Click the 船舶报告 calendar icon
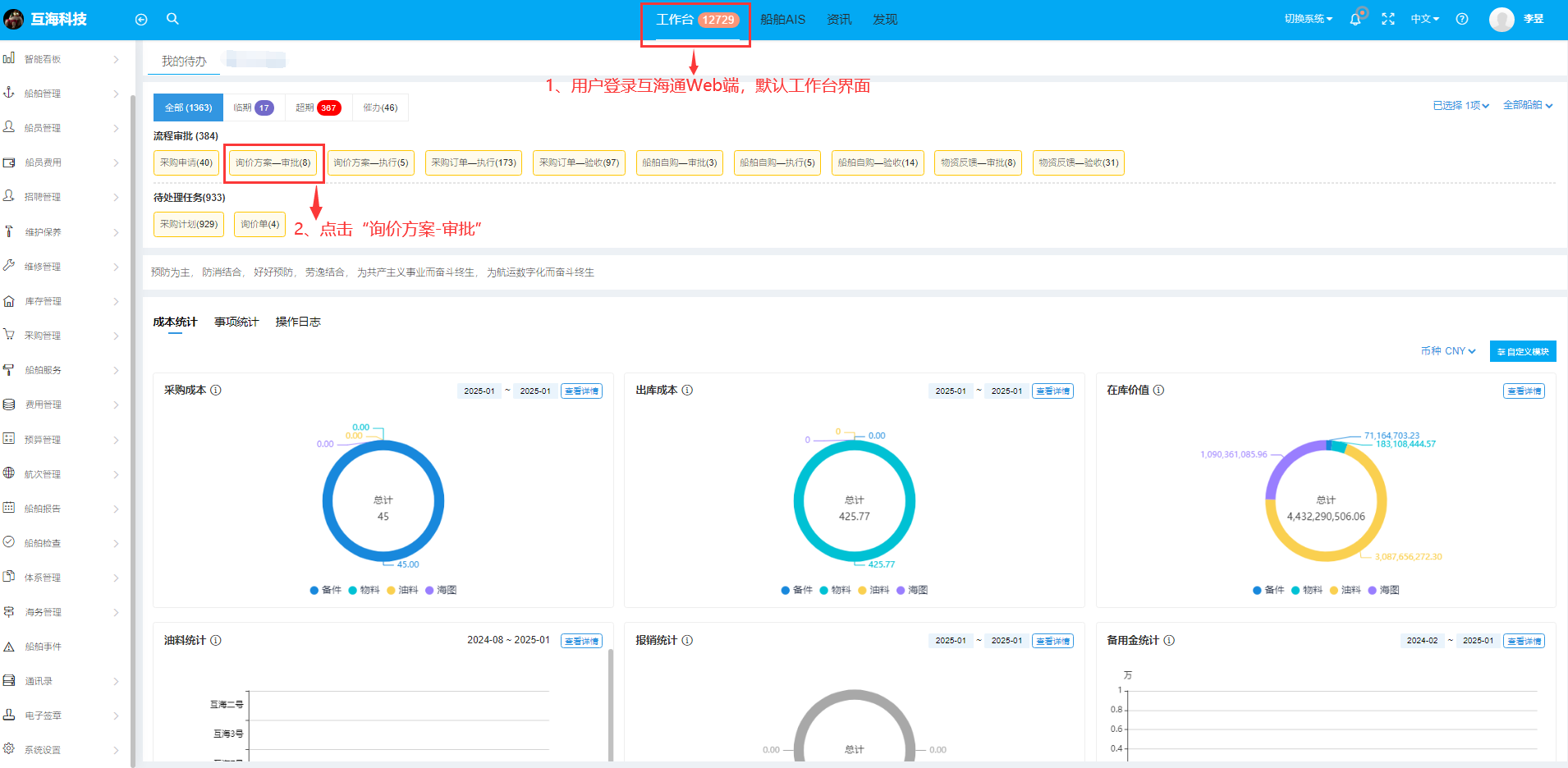The image size is (1568, 768). click(9, 508)
